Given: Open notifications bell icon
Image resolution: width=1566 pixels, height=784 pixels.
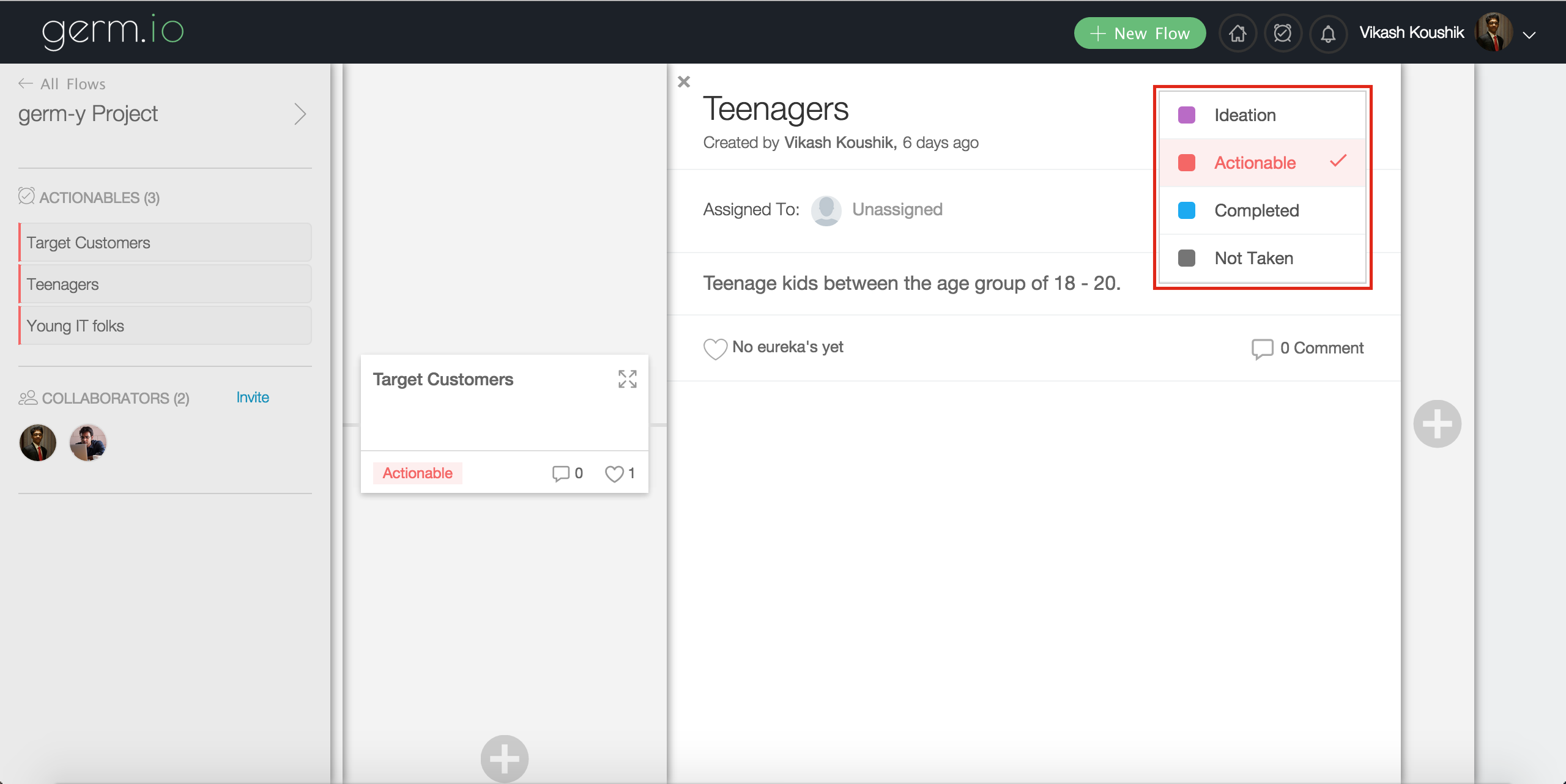Looking at the screenshot, I should point(1327,33).
